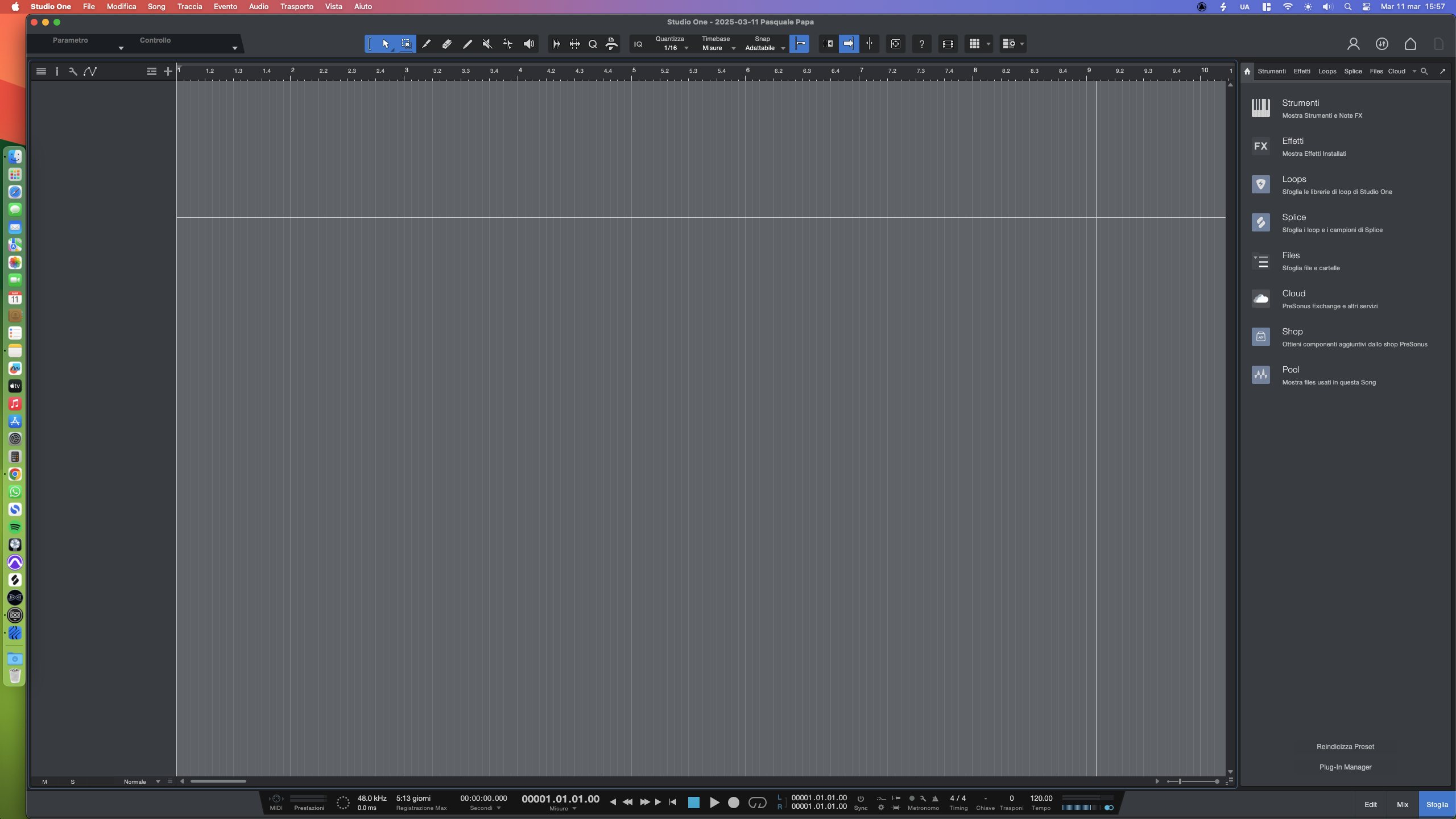The height and width of the screenshot is (819, 1456).
Task: Open the Normale track height dropdown
Action: (142, 782)
